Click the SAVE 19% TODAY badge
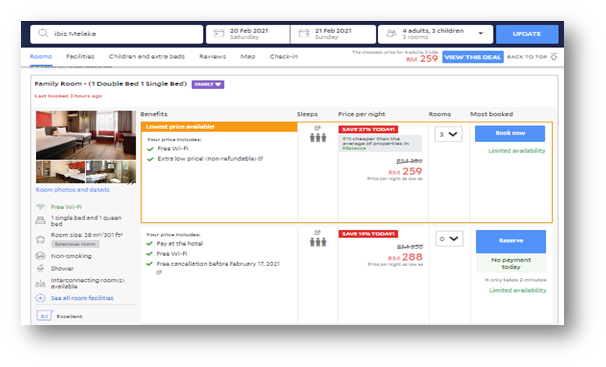606x367 pixels. tap(368, 234)
